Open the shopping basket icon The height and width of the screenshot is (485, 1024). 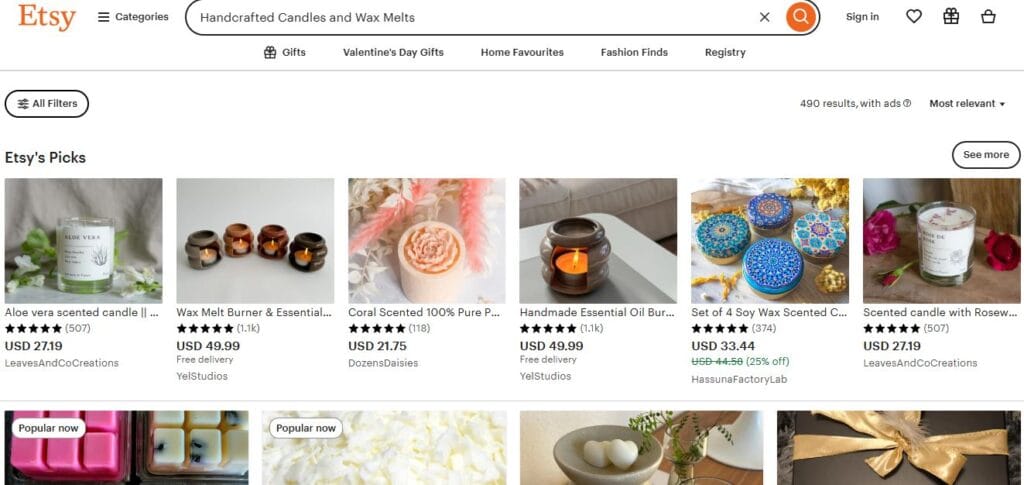click(x=988, y=16)
